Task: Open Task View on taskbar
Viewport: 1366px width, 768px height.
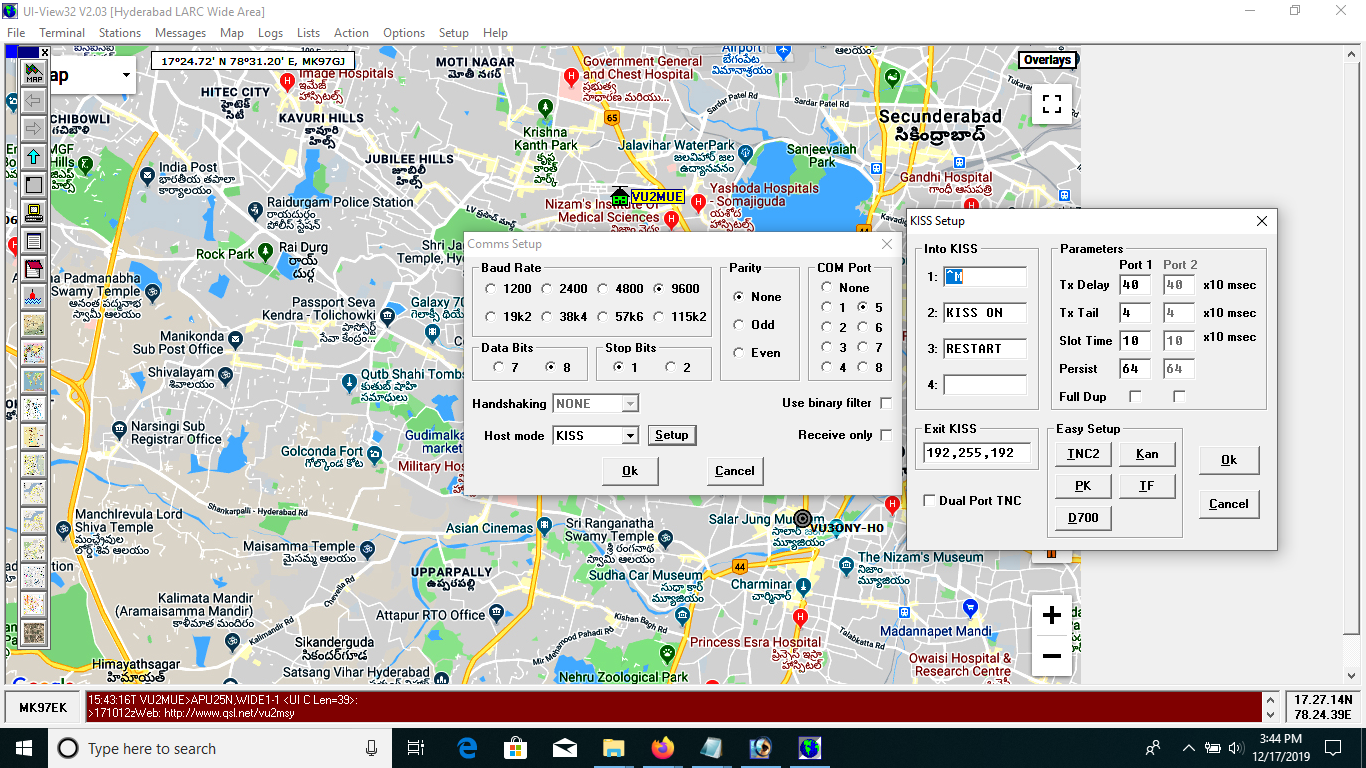Action: tap(416, 748)
